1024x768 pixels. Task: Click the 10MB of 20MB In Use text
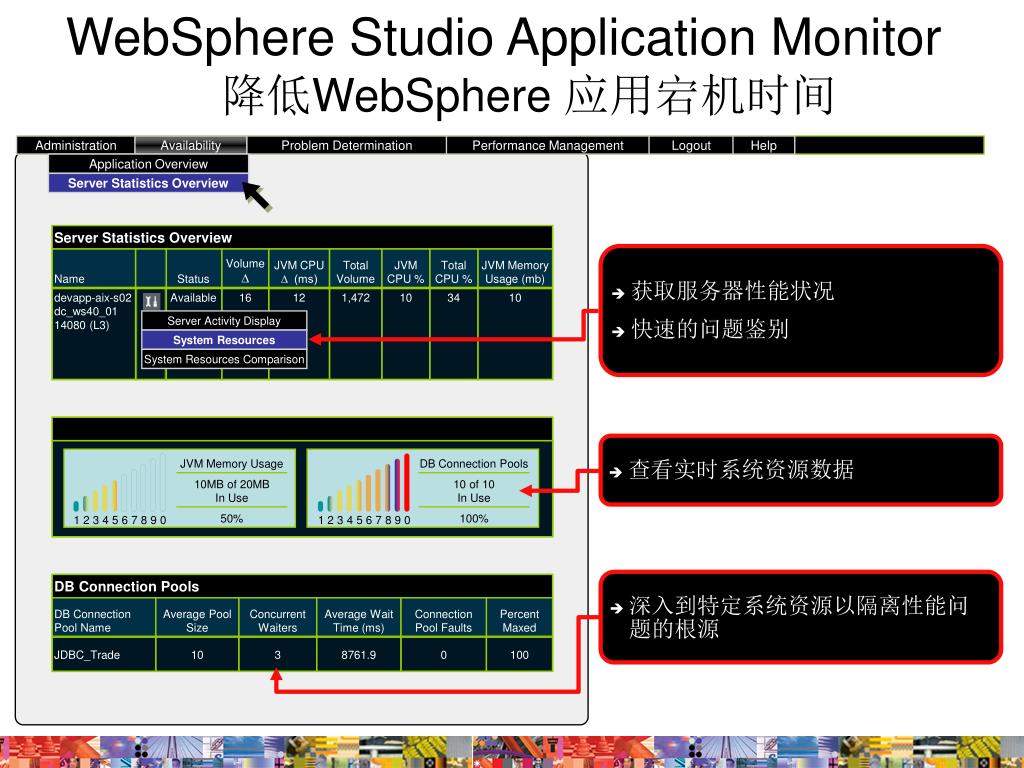click(231, 491)
